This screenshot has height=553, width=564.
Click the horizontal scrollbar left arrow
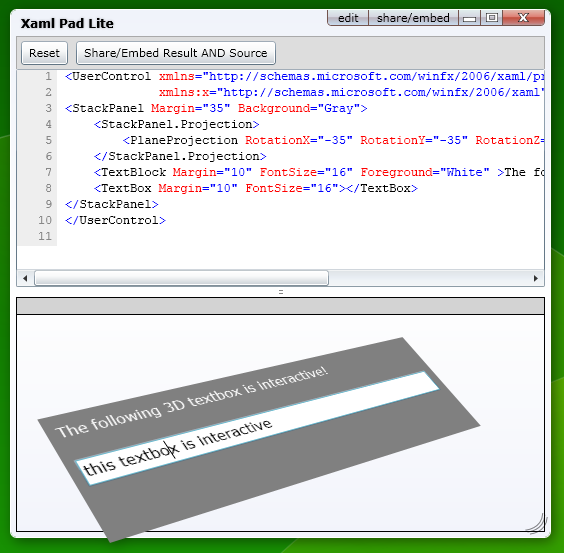[25, 278]
